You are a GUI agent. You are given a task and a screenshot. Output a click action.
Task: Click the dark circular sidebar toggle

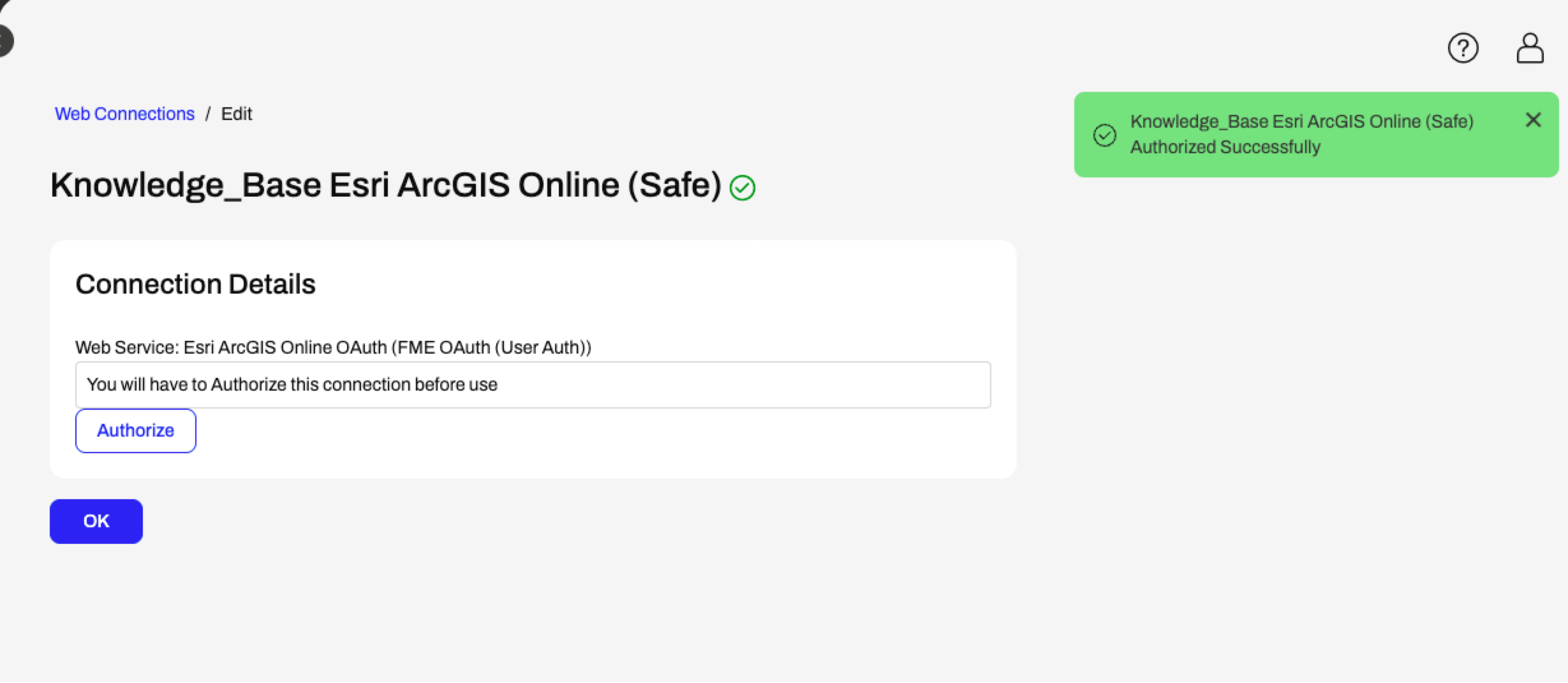[x=6, y=41]
